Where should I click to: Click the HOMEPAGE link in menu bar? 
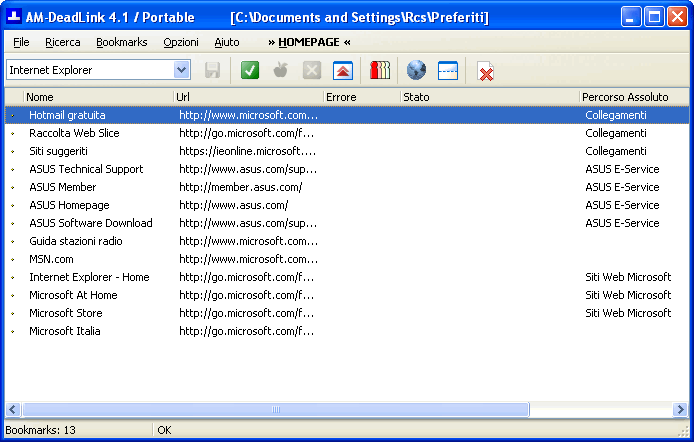309,42
